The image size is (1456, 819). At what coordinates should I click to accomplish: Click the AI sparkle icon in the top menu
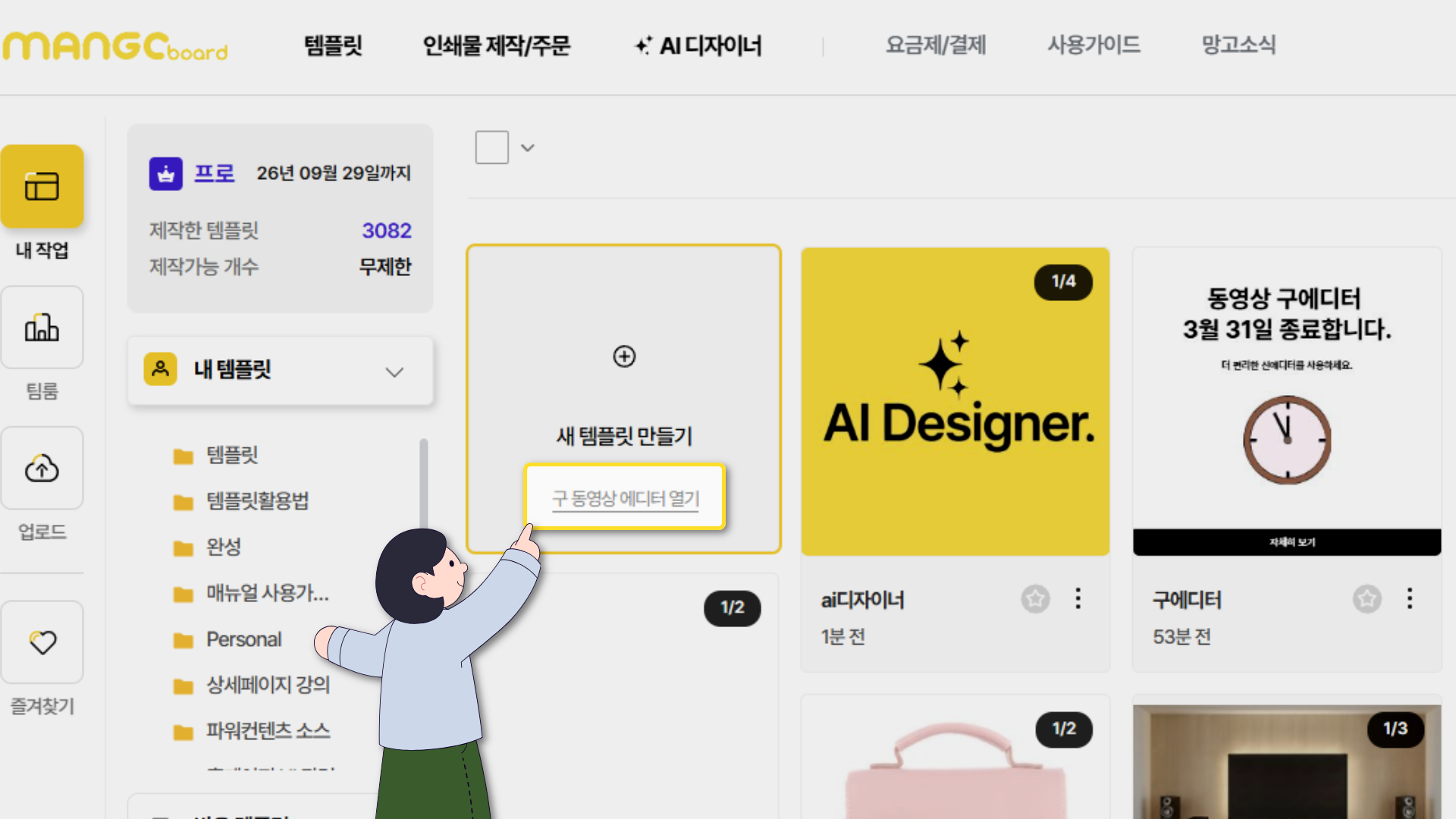point(643,45)
